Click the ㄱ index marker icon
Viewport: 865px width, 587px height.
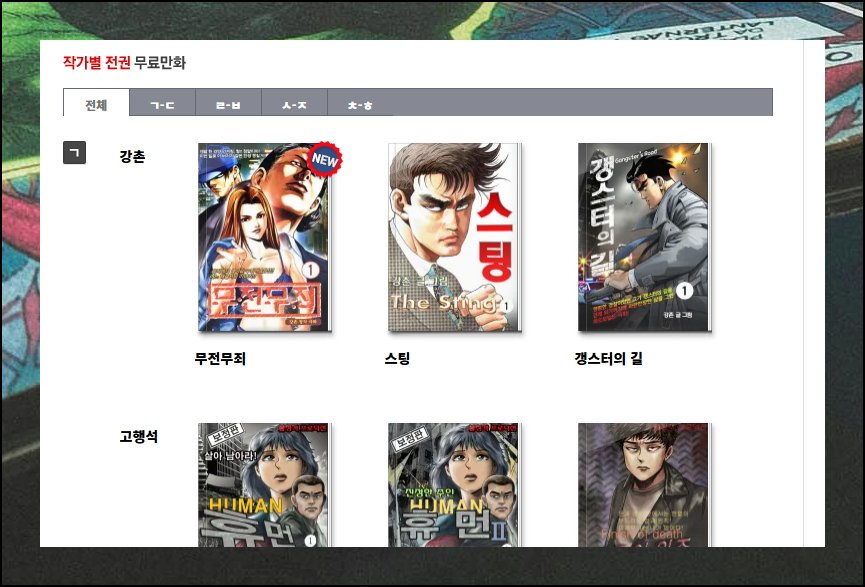coord(74,153)
